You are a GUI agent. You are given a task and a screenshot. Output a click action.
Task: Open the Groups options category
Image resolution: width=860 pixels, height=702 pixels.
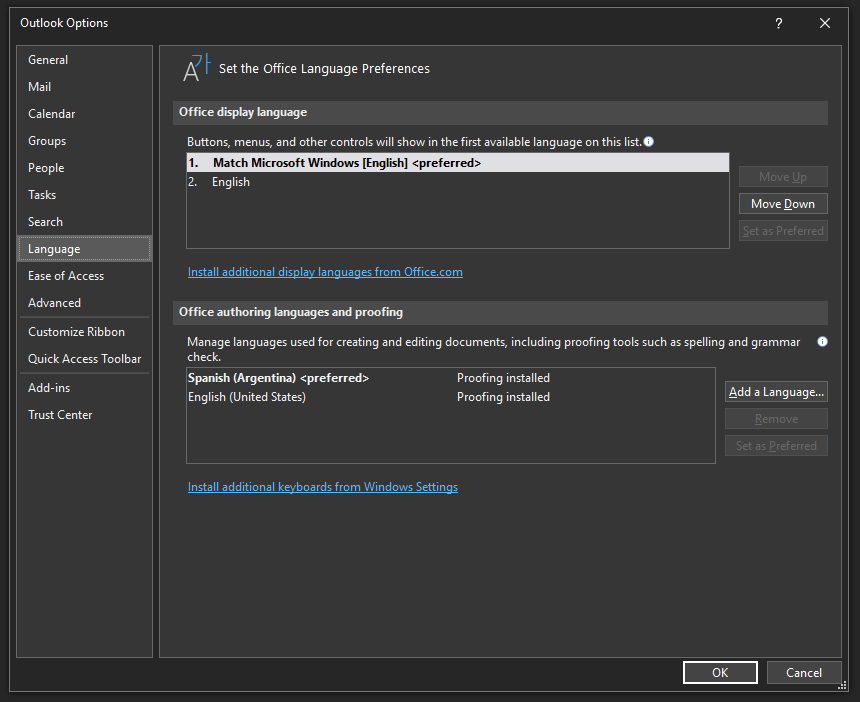pyautogui.click(x=84, y=140)
